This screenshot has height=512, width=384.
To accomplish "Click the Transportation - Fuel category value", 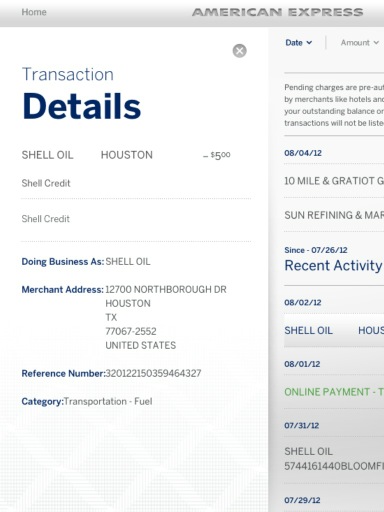I will tap(108, 401).
